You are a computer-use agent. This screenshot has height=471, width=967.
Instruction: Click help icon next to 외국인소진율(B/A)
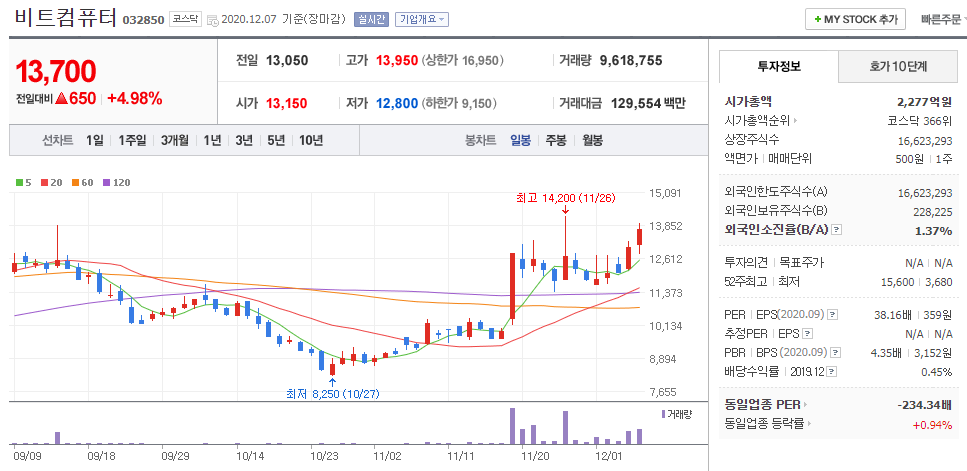(x=836, y=230)
